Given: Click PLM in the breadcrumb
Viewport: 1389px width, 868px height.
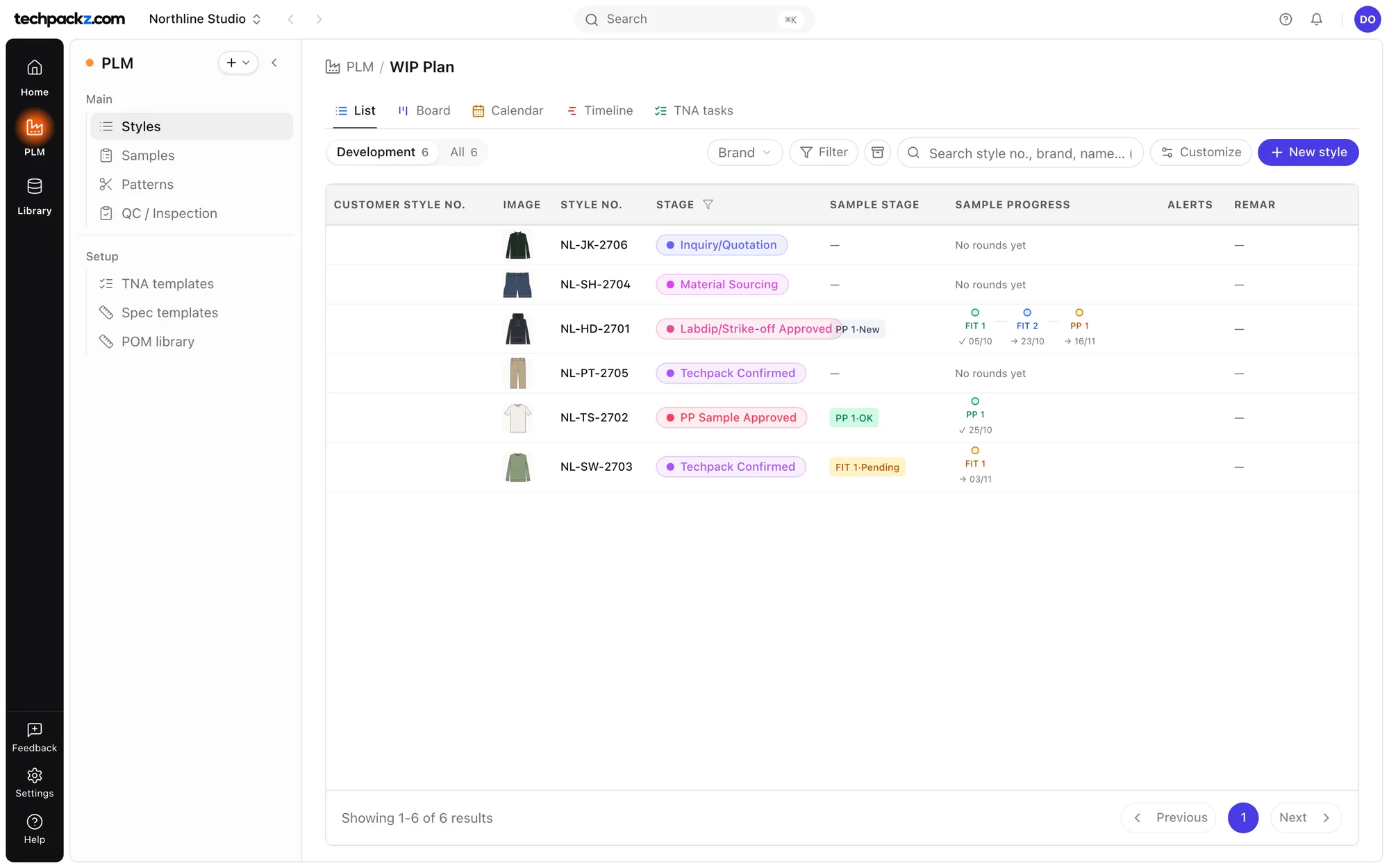Looking at the screenshot, I should [x=360, y=67].
